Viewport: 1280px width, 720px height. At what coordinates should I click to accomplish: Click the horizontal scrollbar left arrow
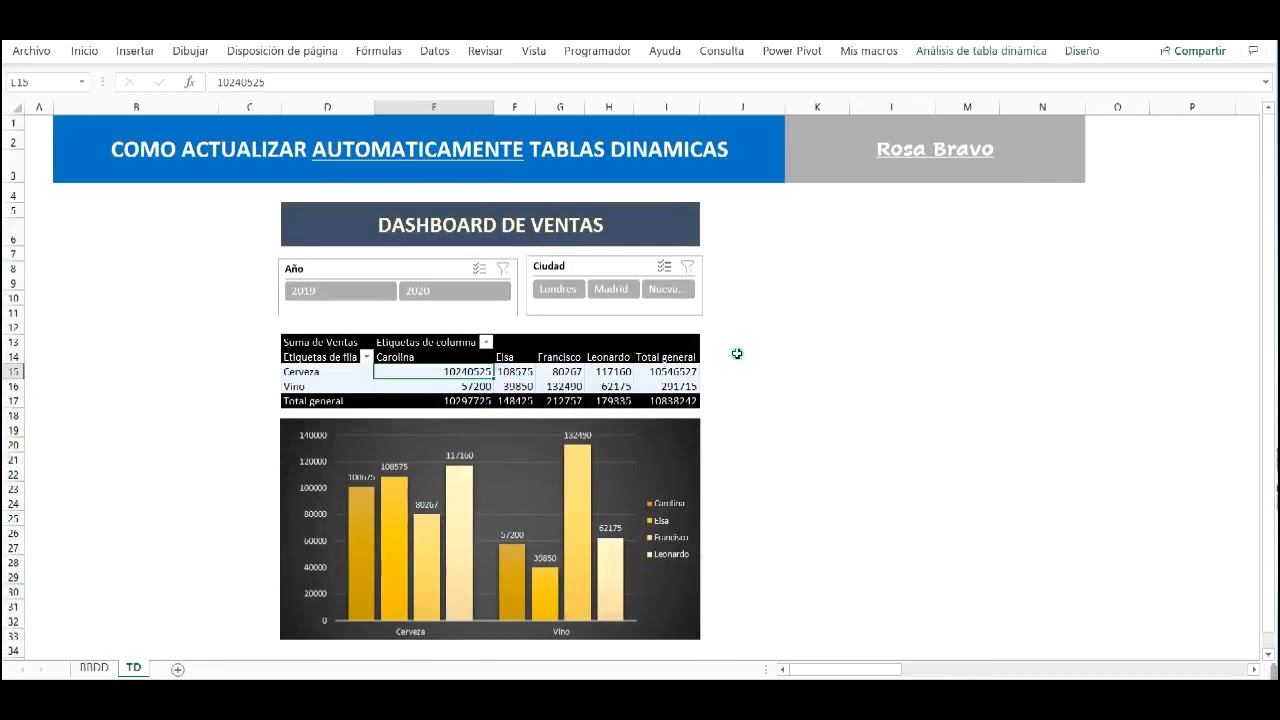click(784, 669)
